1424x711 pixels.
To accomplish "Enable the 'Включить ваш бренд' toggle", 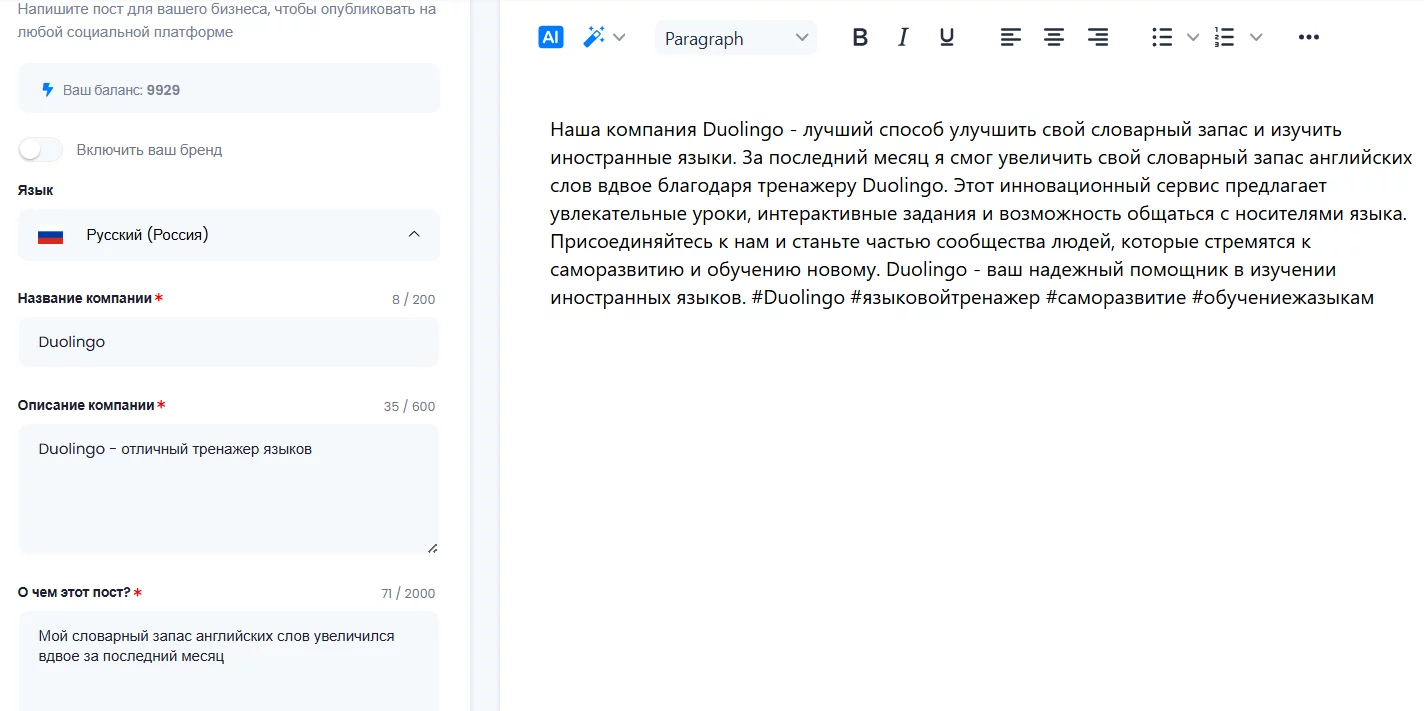I will 41,150.
